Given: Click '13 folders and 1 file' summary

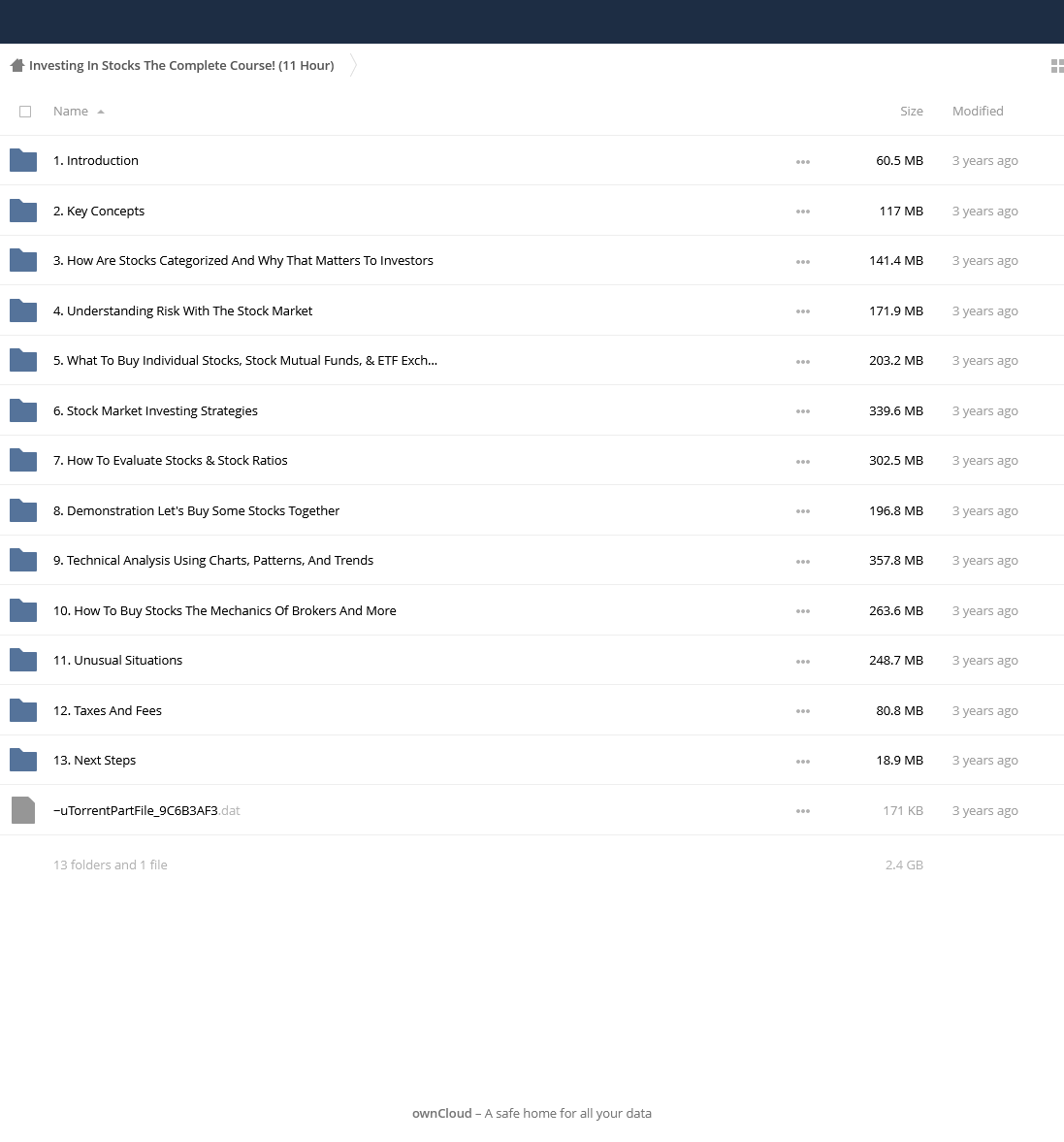Looking at the screenshot, I should [x=110, y=865].
